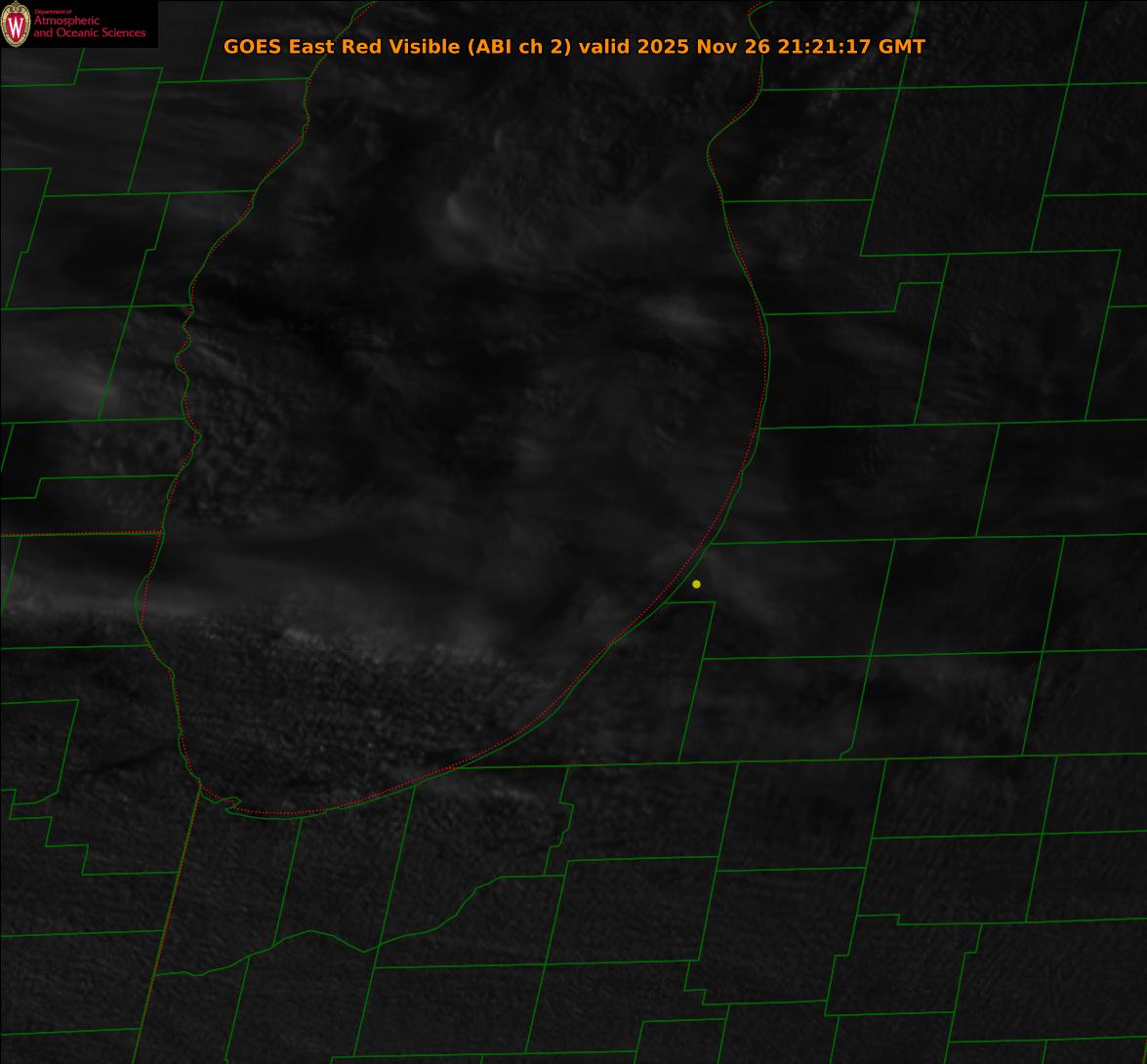Click the small harbor notch at the lake's southern tip
1147x1064 pixels.
point(230,803)
